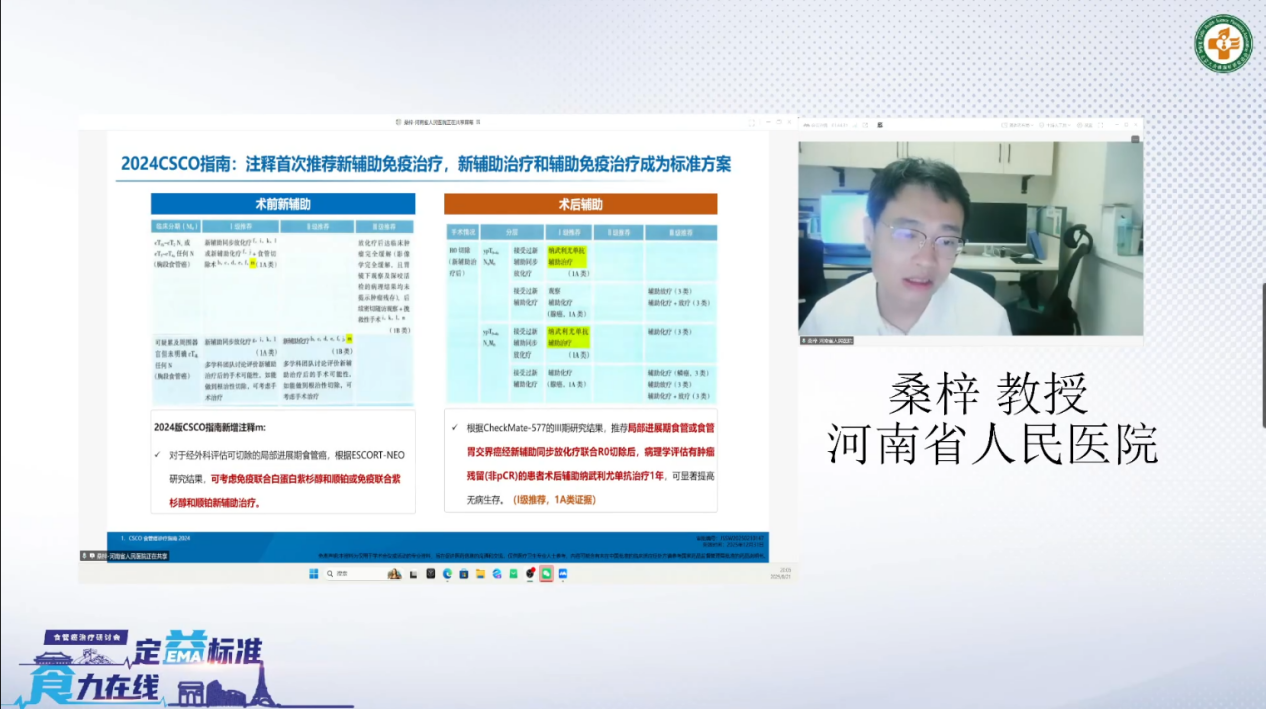
Task: Open Microsoft Edge from the taskbar
Action: 447,574
